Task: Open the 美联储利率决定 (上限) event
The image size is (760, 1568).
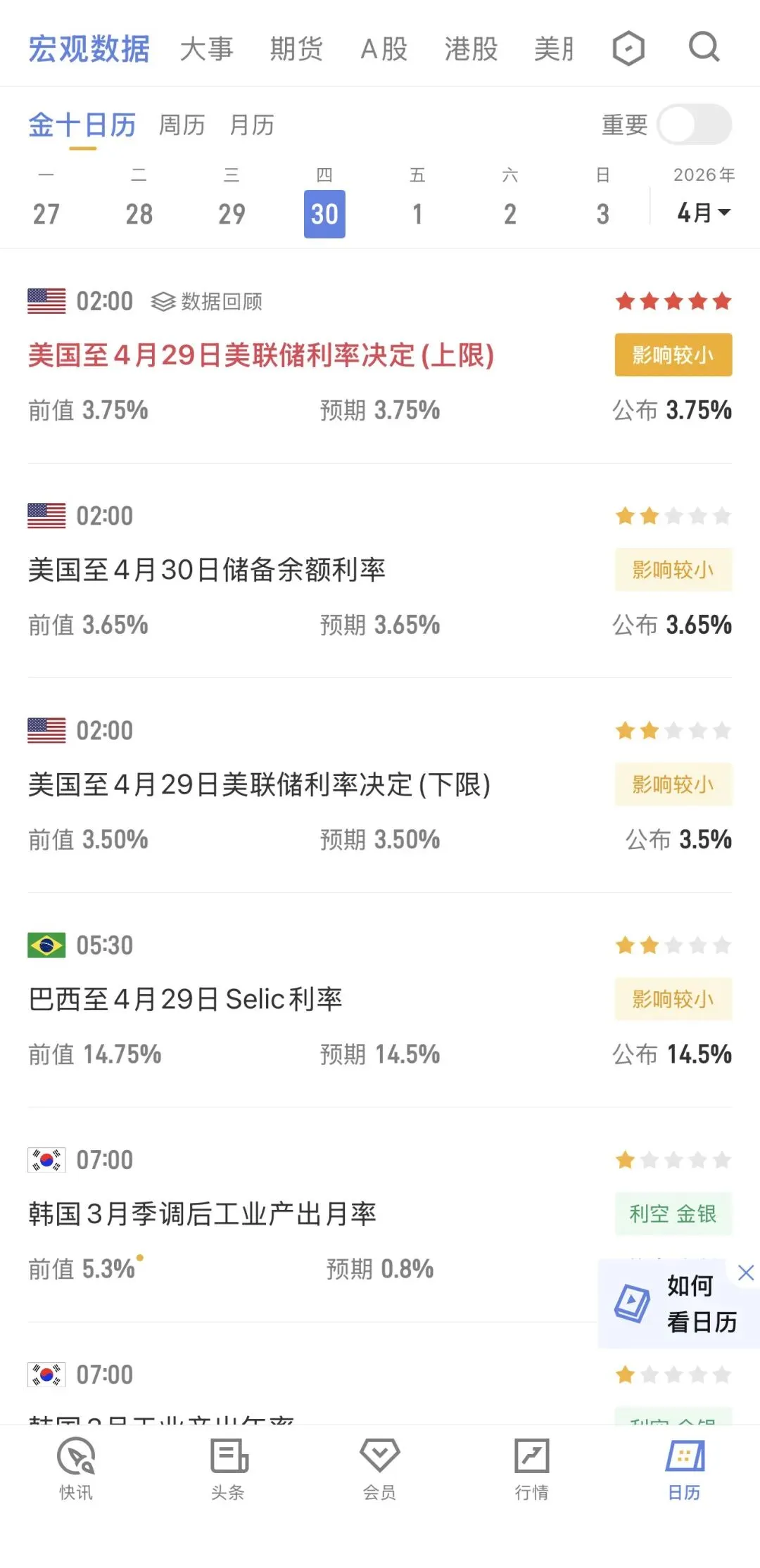Action: pyautogui.click(x=261, y=355)
